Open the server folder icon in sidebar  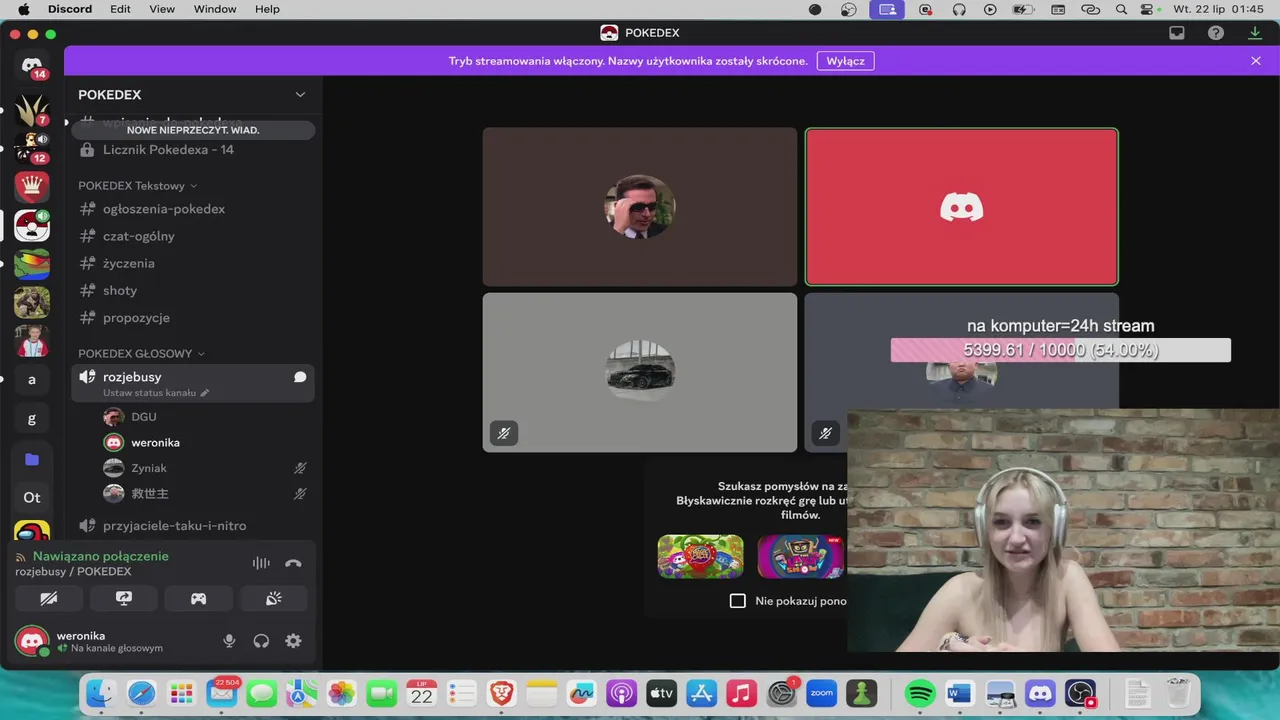(32, 459)
